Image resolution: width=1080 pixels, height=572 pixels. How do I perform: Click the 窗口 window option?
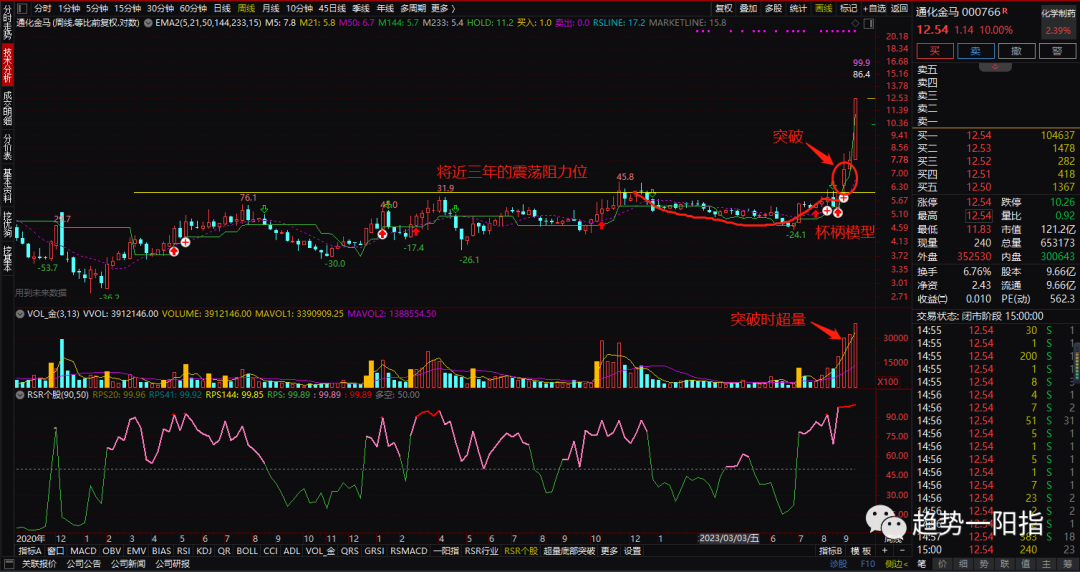[x=56, y=551]
